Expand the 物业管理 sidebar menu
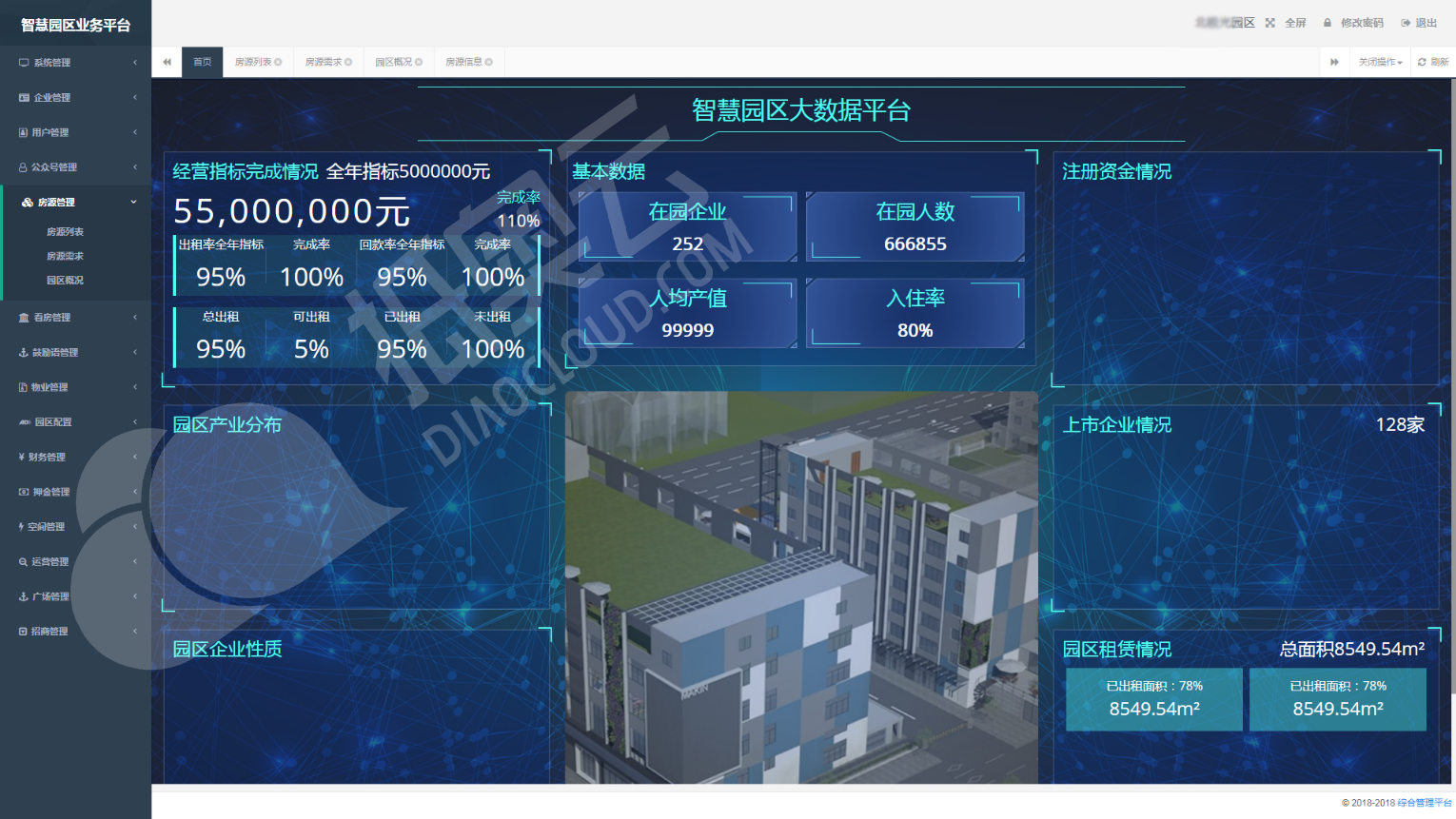1456x819 pixels. 76,388
